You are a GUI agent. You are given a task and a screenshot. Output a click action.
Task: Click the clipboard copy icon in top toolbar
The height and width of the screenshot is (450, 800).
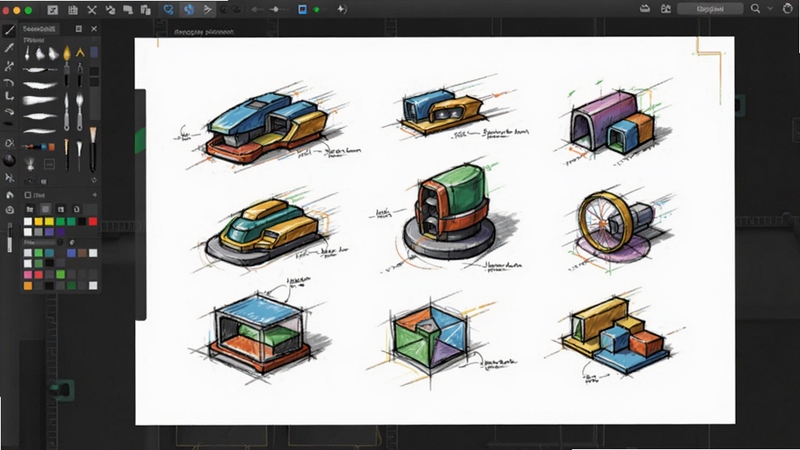pos(145,10)
